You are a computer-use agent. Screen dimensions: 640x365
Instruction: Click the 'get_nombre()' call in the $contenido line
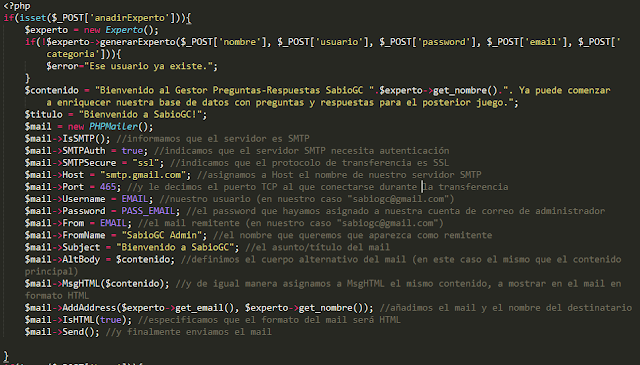(x=465, y=90)
